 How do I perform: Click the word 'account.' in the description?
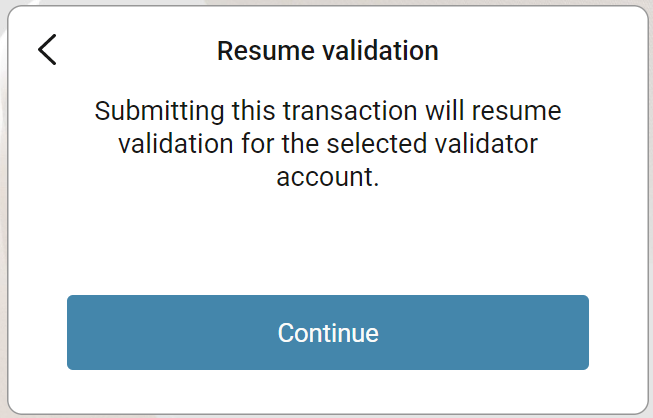pos(328,177)
